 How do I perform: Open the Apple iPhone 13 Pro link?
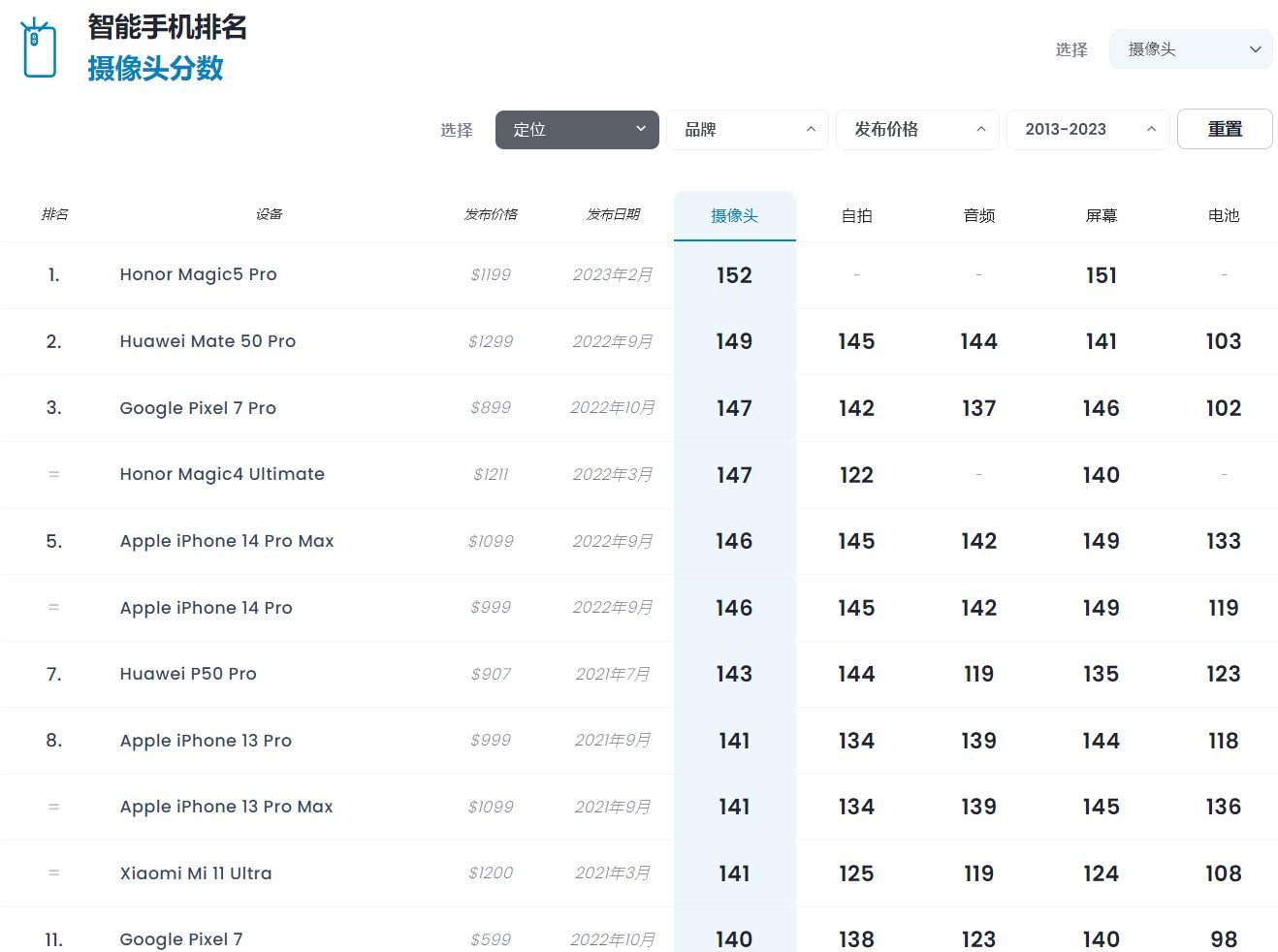coord(206,741)
